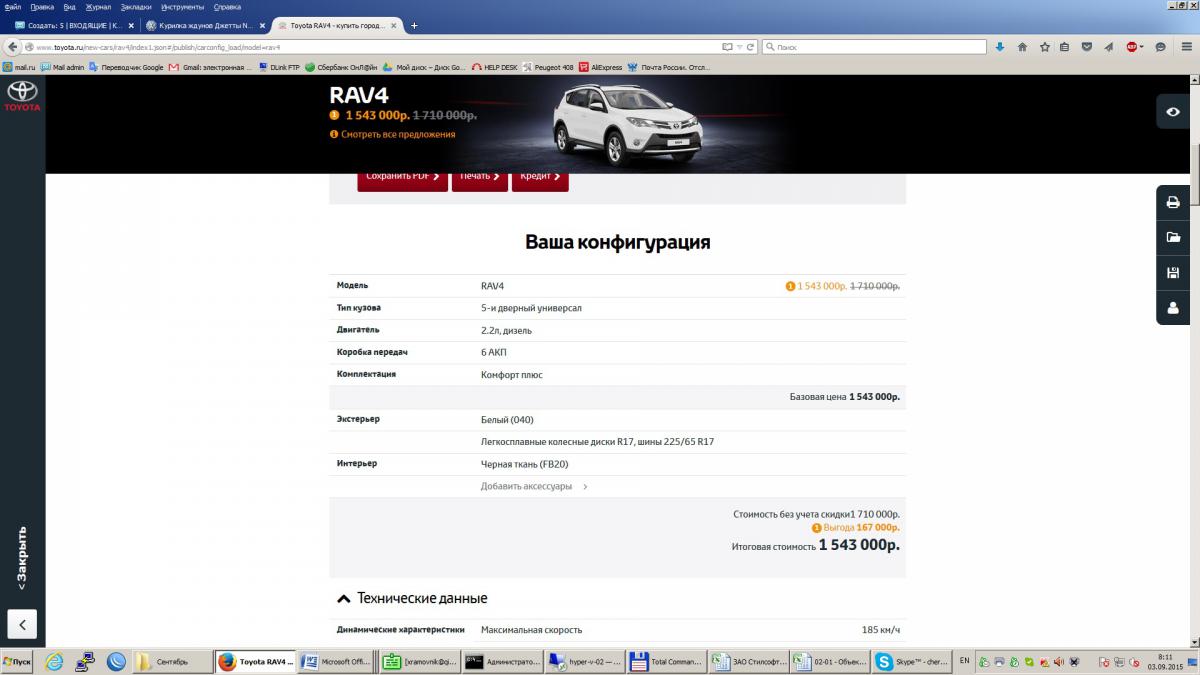Image resolution: width=1200 pixels, height=675 pixels.
Task: Click the Toyota logo in the sidebar
Action: point(22,97)
